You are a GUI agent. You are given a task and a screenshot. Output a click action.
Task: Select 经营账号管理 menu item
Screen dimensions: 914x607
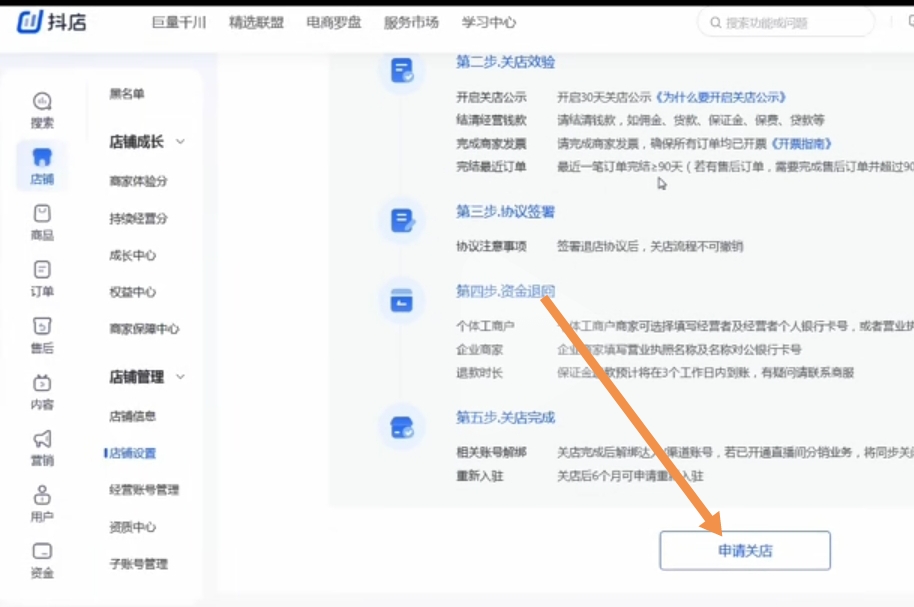click(x=144, y=490)
